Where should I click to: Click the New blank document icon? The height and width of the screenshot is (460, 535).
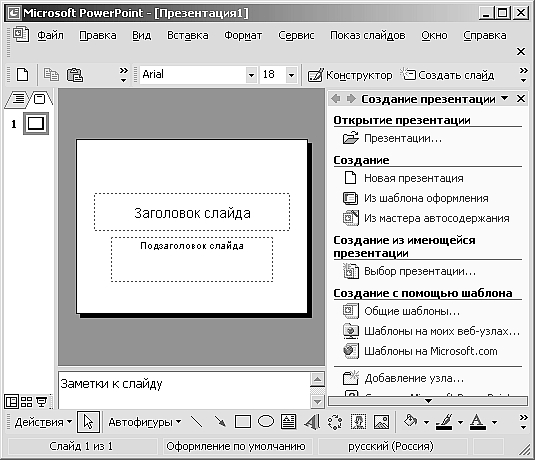(x=23, y=75)
